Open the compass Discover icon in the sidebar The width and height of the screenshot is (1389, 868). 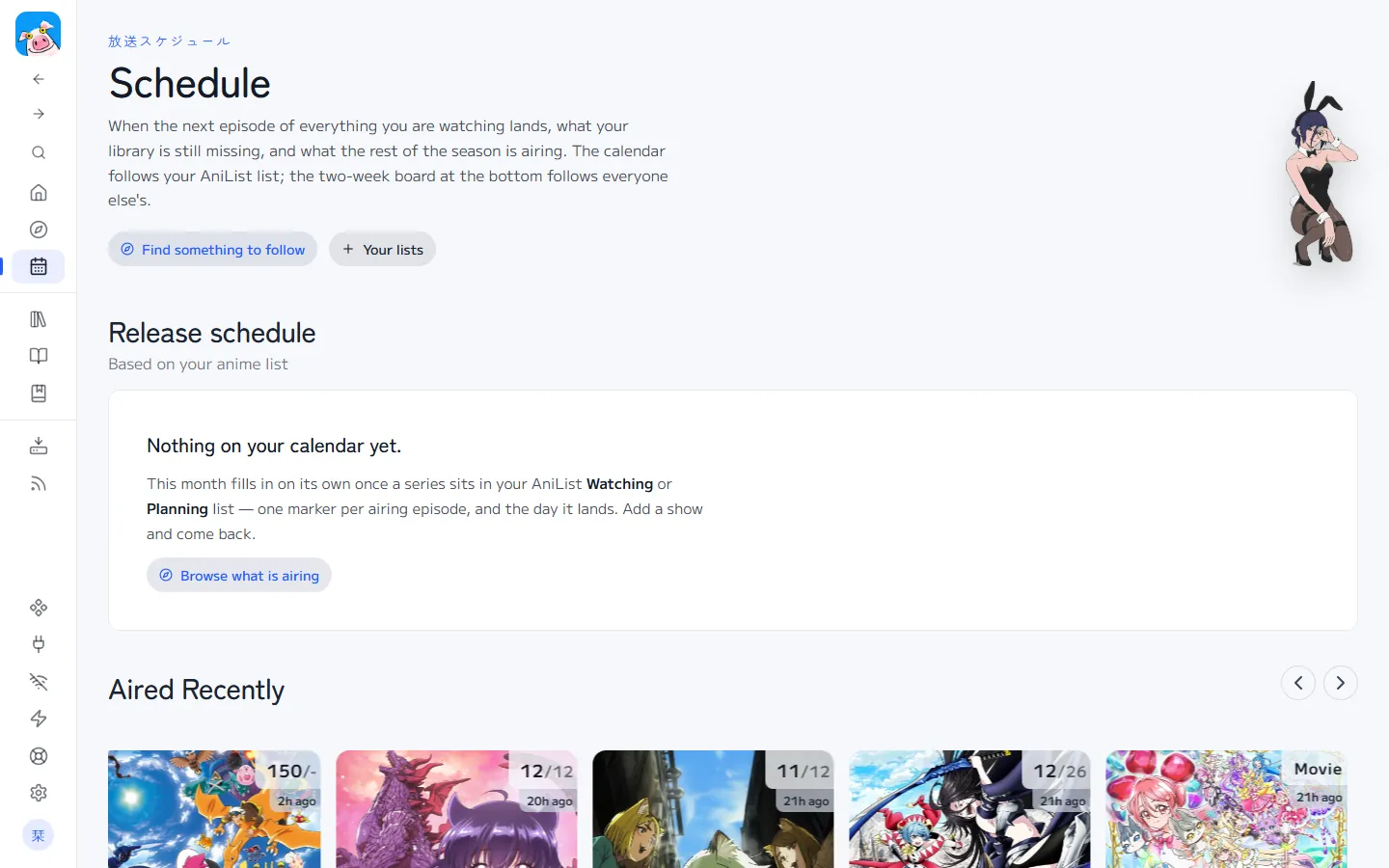click(39, 230)
